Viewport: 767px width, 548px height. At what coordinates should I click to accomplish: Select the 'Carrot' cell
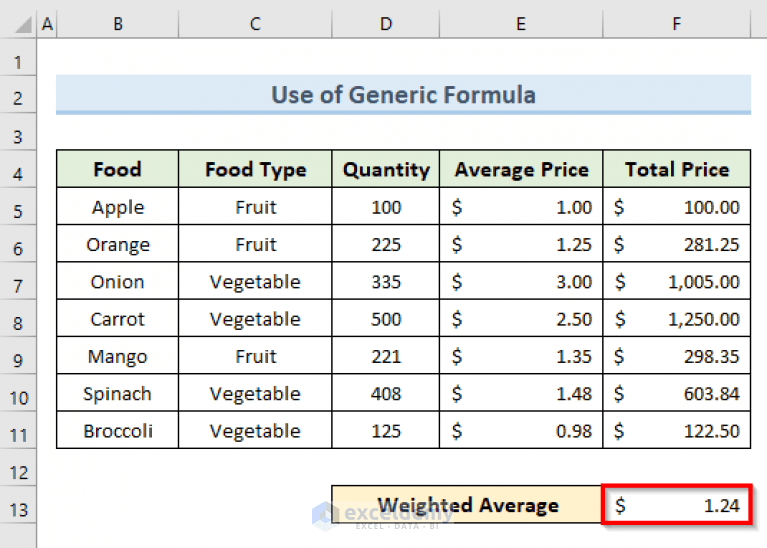click(x=118, y=319)
